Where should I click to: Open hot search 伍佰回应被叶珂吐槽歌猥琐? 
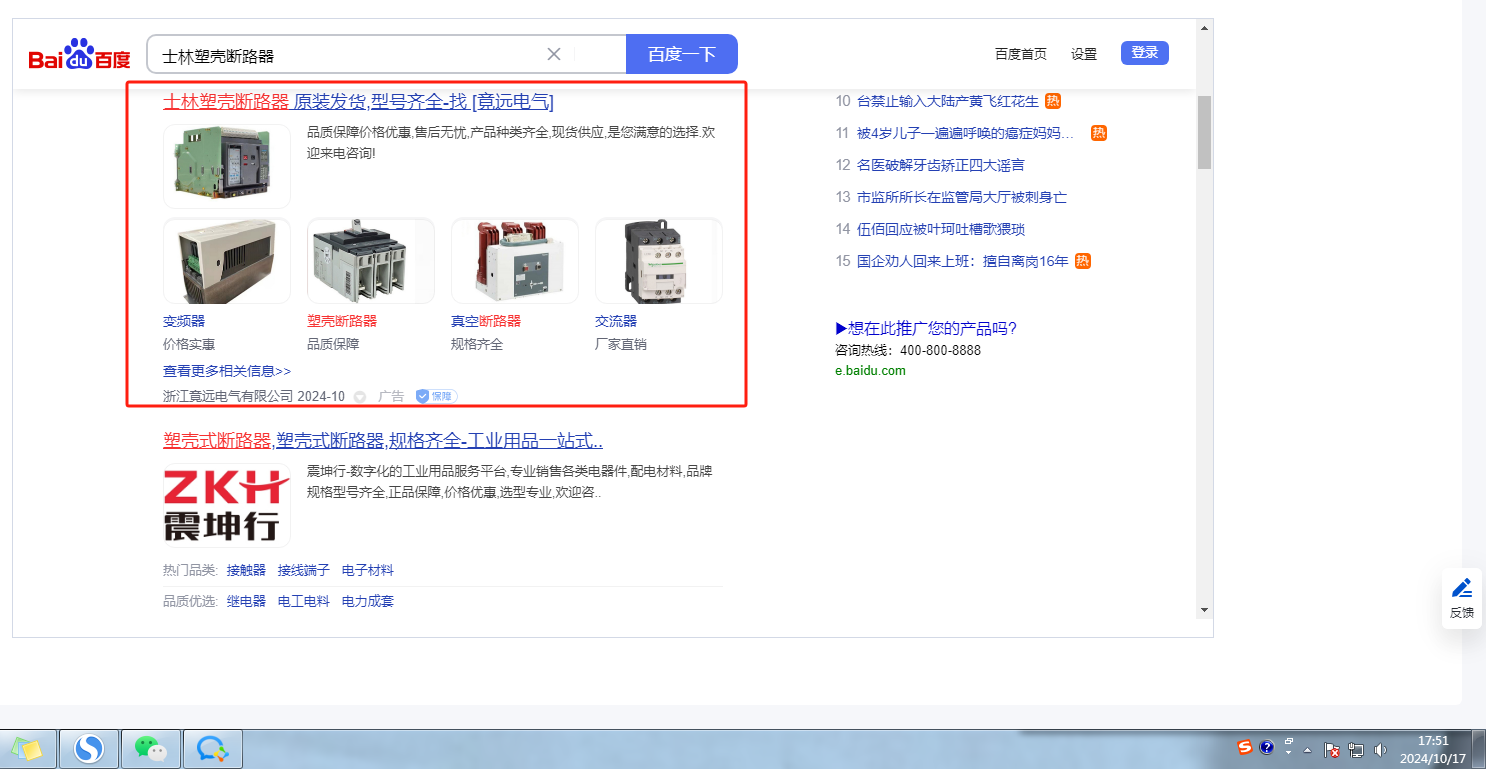[x=941, y=229]
